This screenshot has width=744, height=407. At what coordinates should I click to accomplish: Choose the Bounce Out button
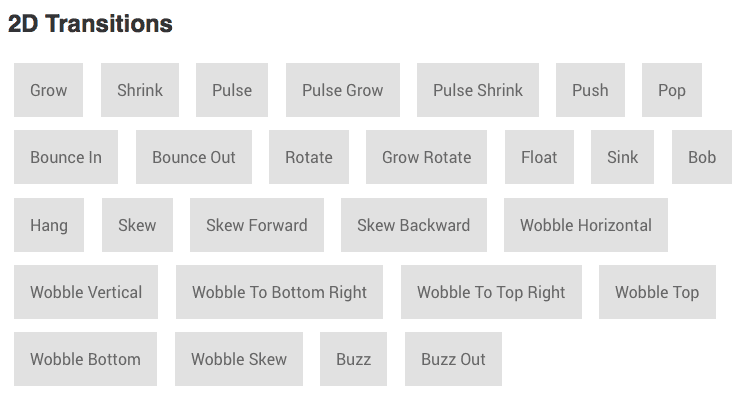pos(193,157)
